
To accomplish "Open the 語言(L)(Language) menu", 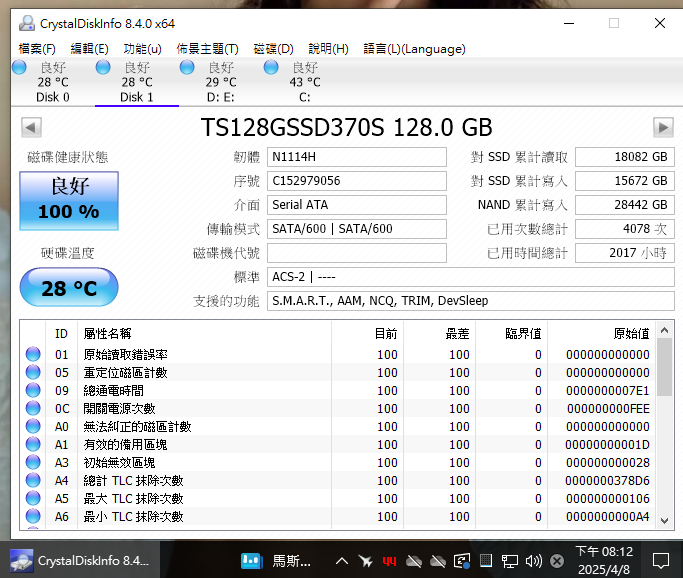I will pos(414,49).
